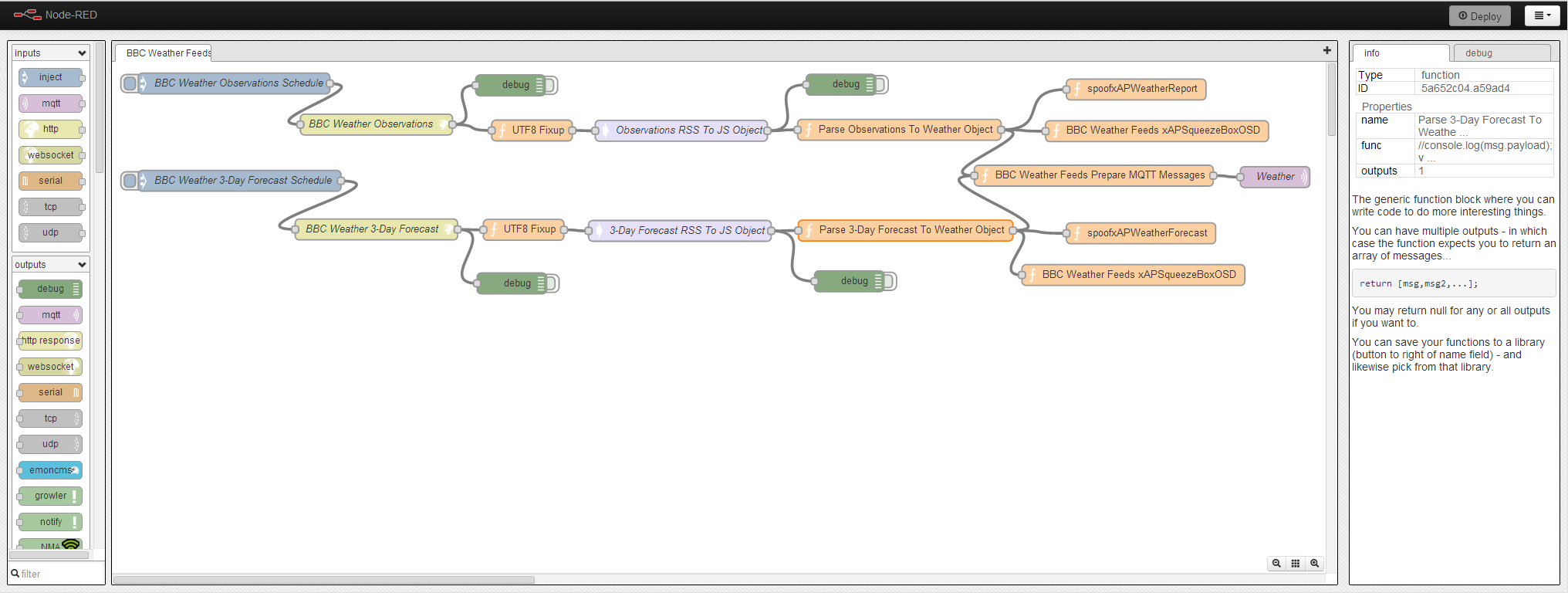Screen dimensions: 1568x593
Task: Click the canvas vertical scrollbar thumb
Action: click(x=1331, y=100)
